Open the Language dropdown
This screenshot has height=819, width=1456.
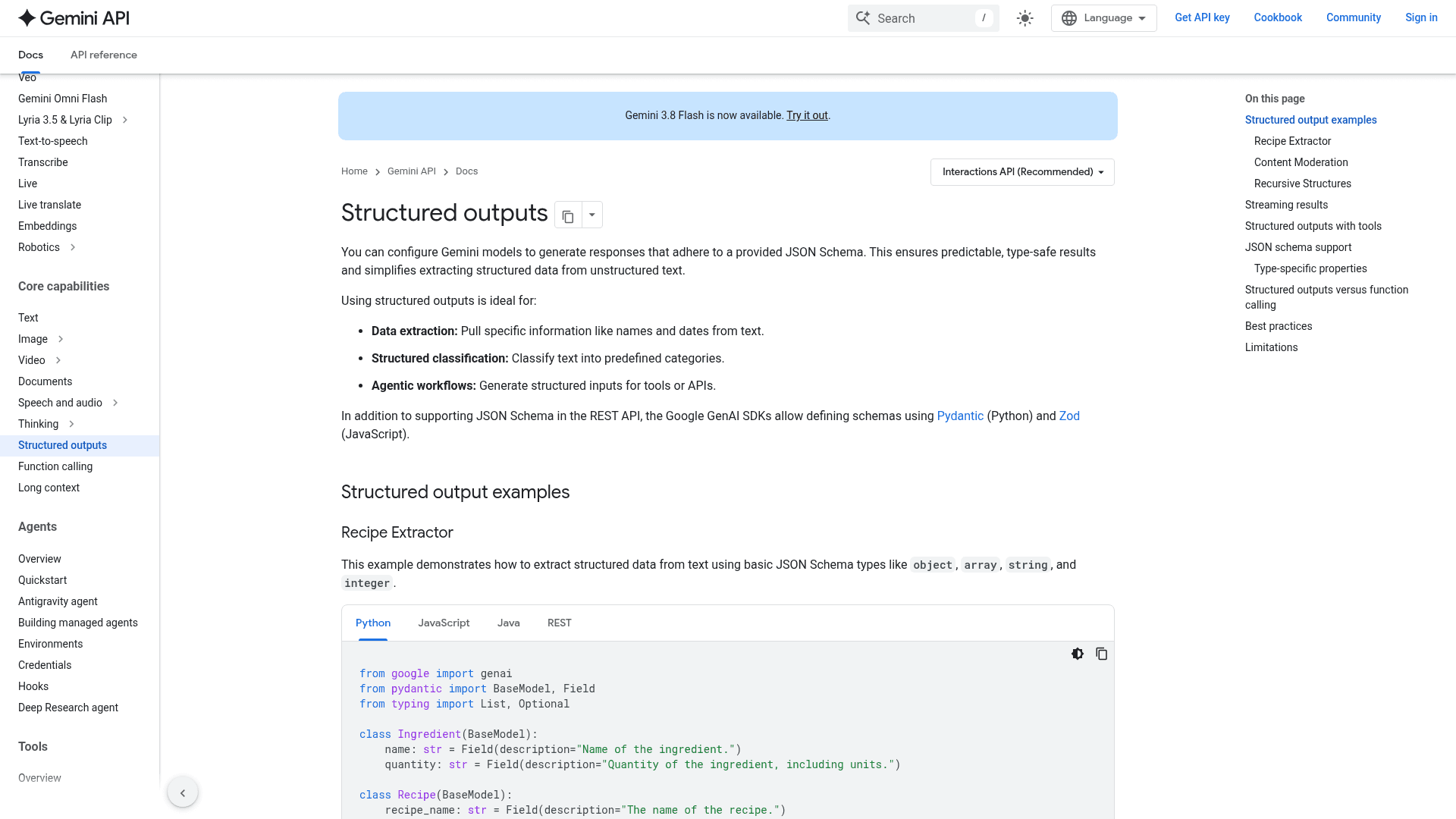click(1104, 18)
